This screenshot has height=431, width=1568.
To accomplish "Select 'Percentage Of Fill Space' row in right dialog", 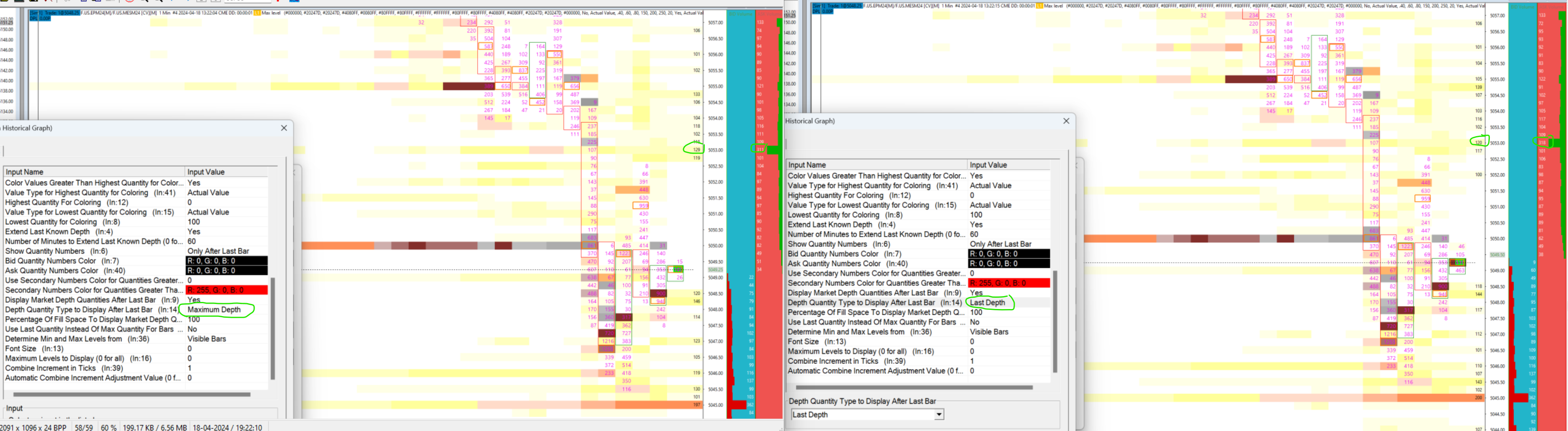I will click(x=919, y=312).
